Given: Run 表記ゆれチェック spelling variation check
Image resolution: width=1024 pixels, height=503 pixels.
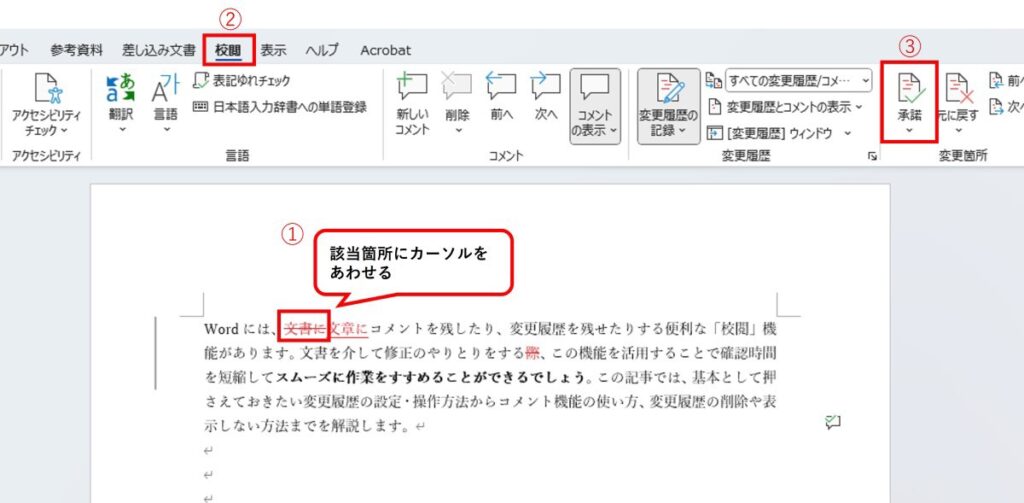Looking at the screenshot, I should (242, 81).
